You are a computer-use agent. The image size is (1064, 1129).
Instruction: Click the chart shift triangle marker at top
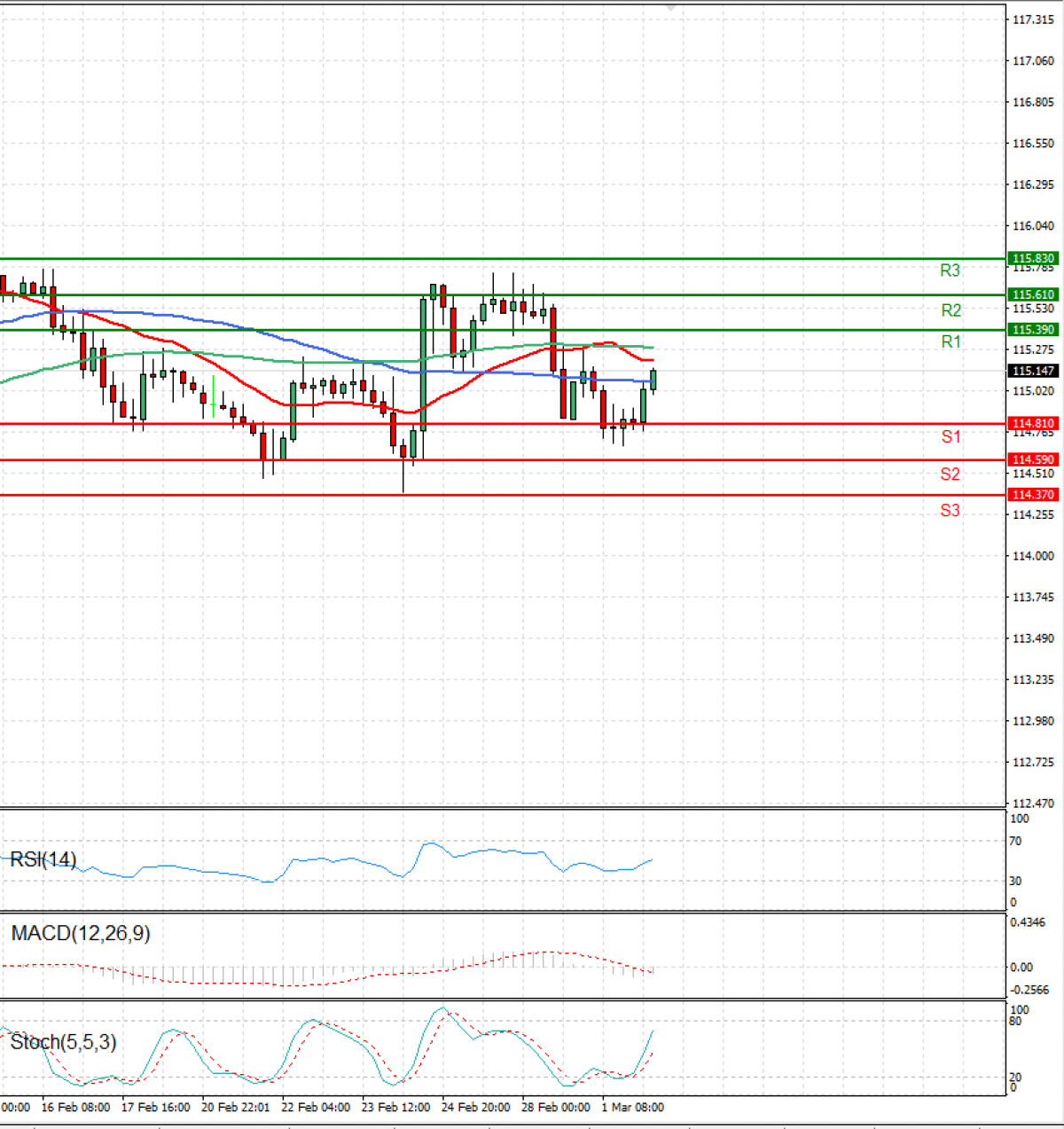670,8
